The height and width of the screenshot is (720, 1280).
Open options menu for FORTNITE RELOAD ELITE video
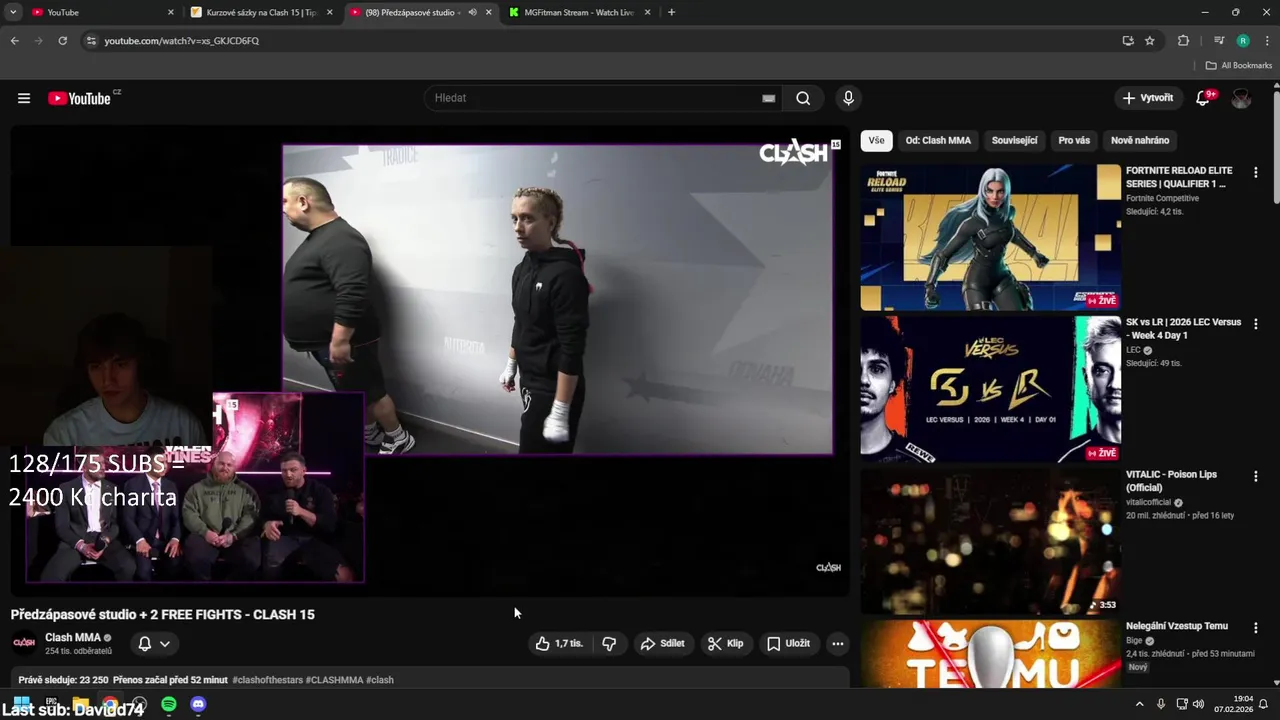tap(1256, 172)
